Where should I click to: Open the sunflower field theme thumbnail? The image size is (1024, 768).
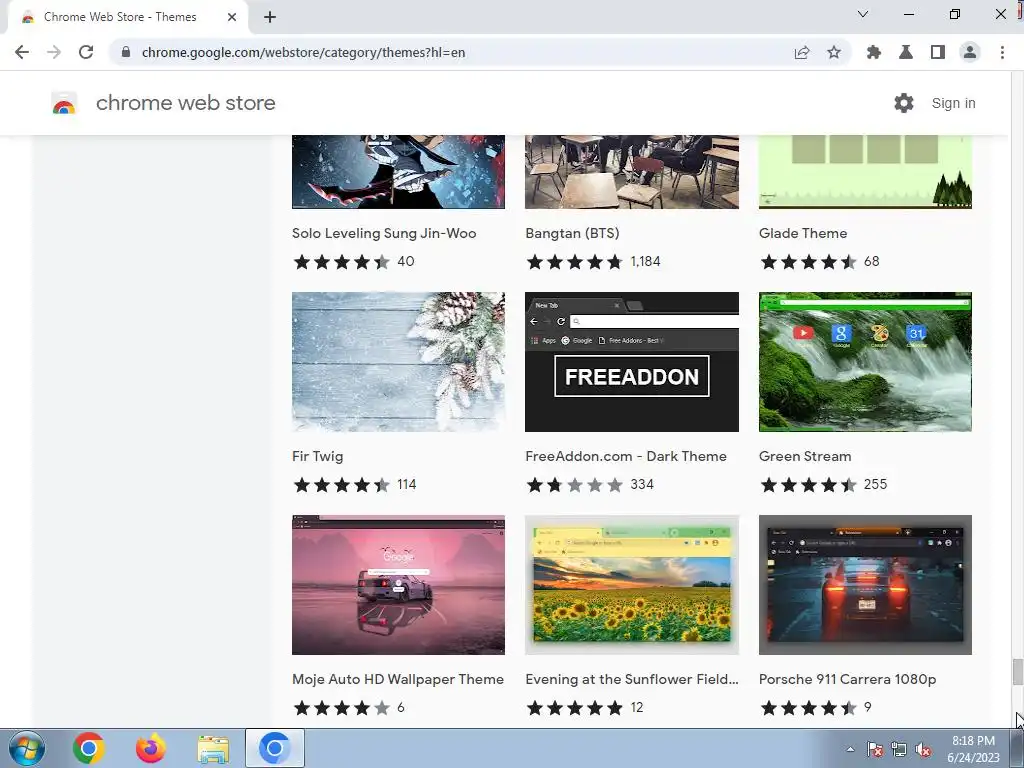click(632, 584)
